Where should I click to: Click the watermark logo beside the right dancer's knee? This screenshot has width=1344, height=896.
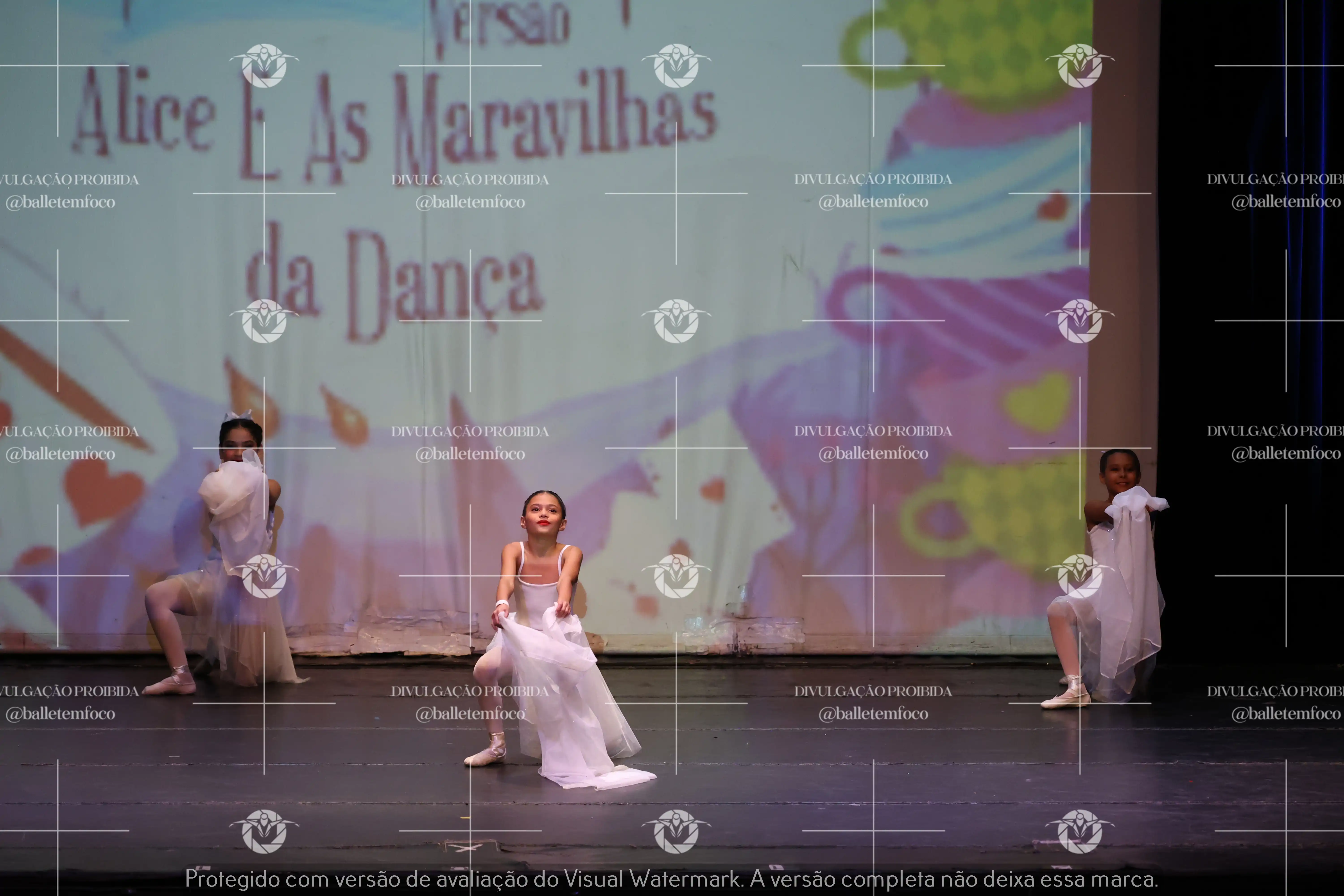1079,575
